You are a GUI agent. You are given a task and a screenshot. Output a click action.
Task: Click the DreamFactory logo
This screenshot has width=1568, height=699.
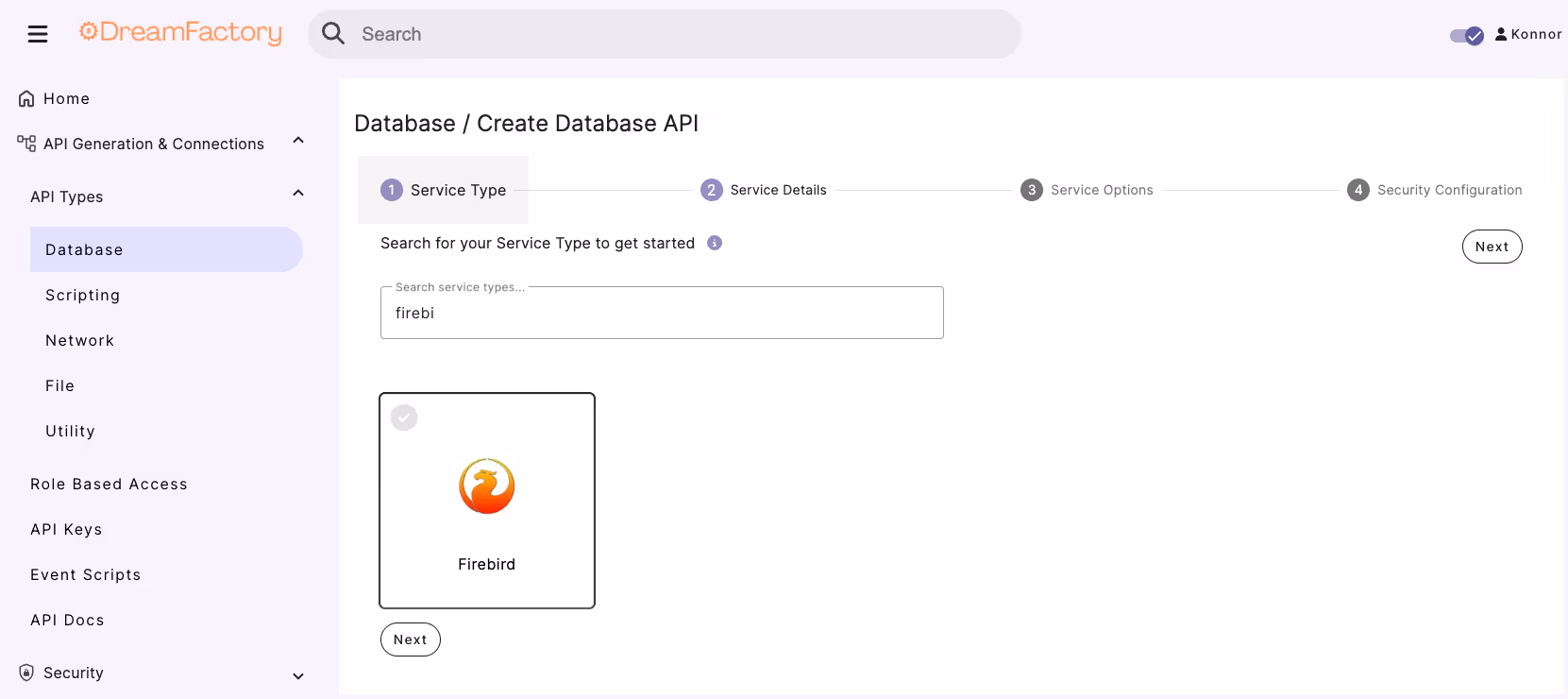180,33
